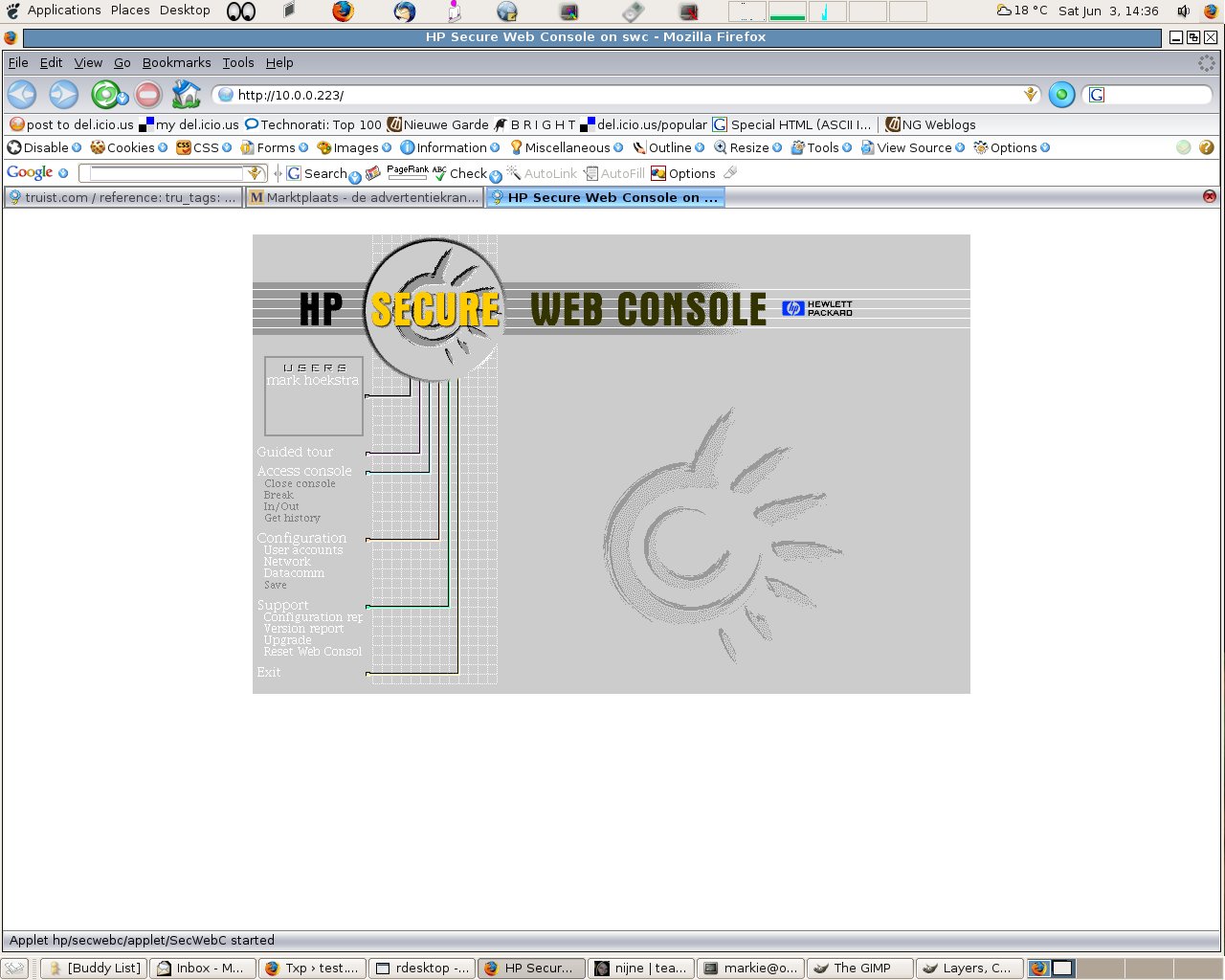Open the volume control speaker icon
This screenshot has width=1225, height=980.
(x=1184, y=11)
